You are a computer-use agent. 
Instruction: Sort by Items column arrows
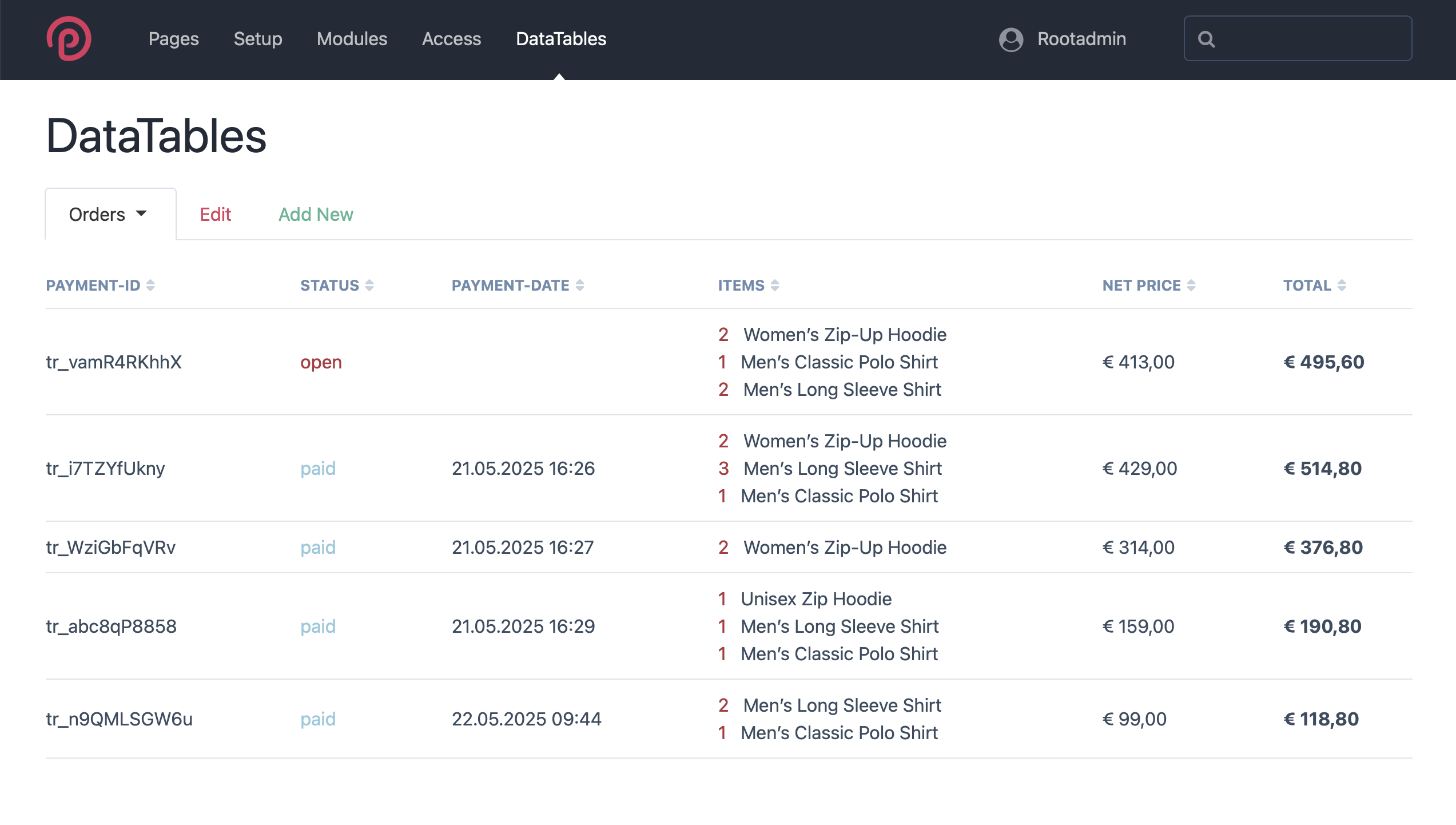(x=775, y=285)
